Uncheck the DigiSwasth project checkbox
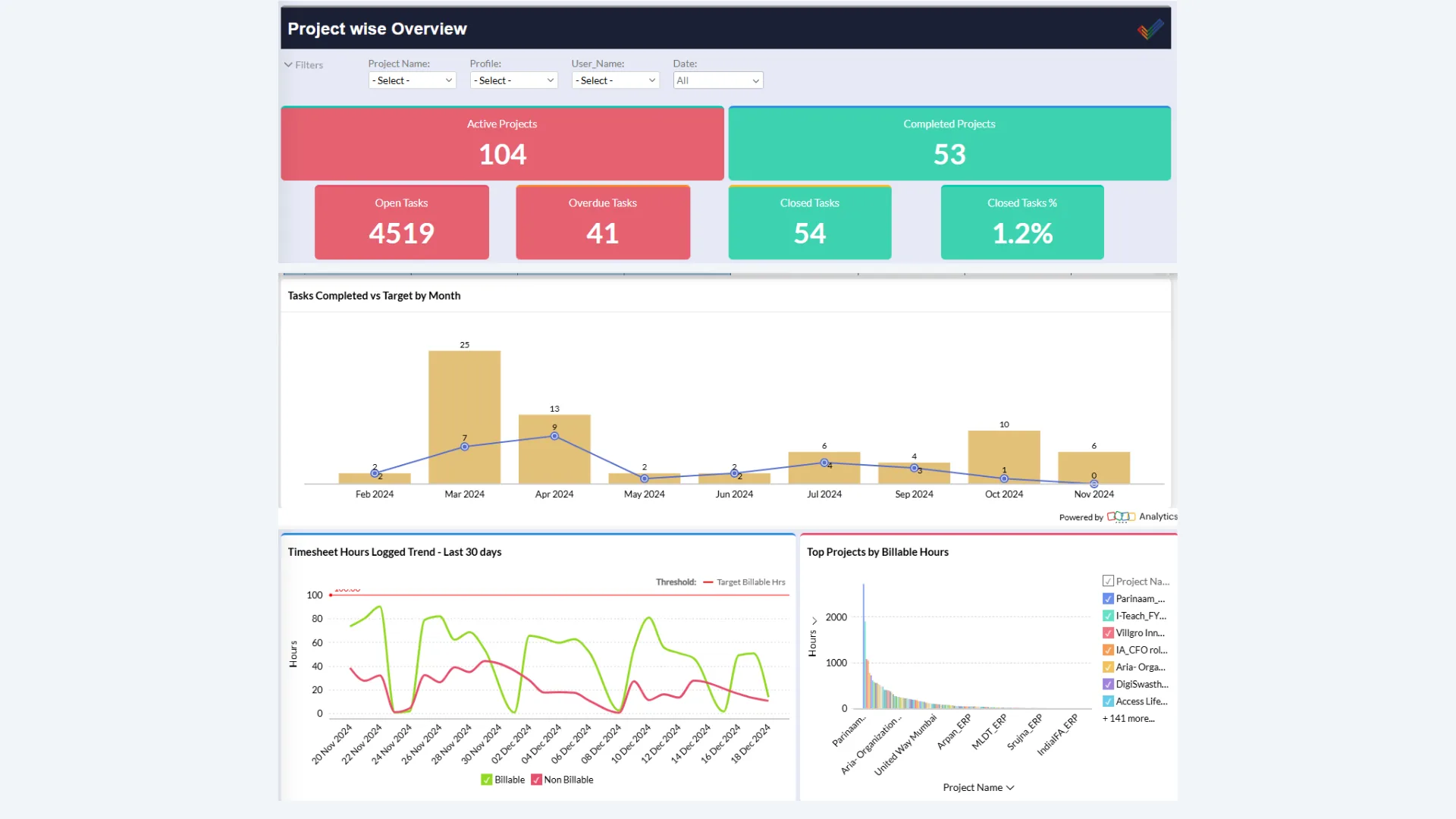 tap(1108, 684)
